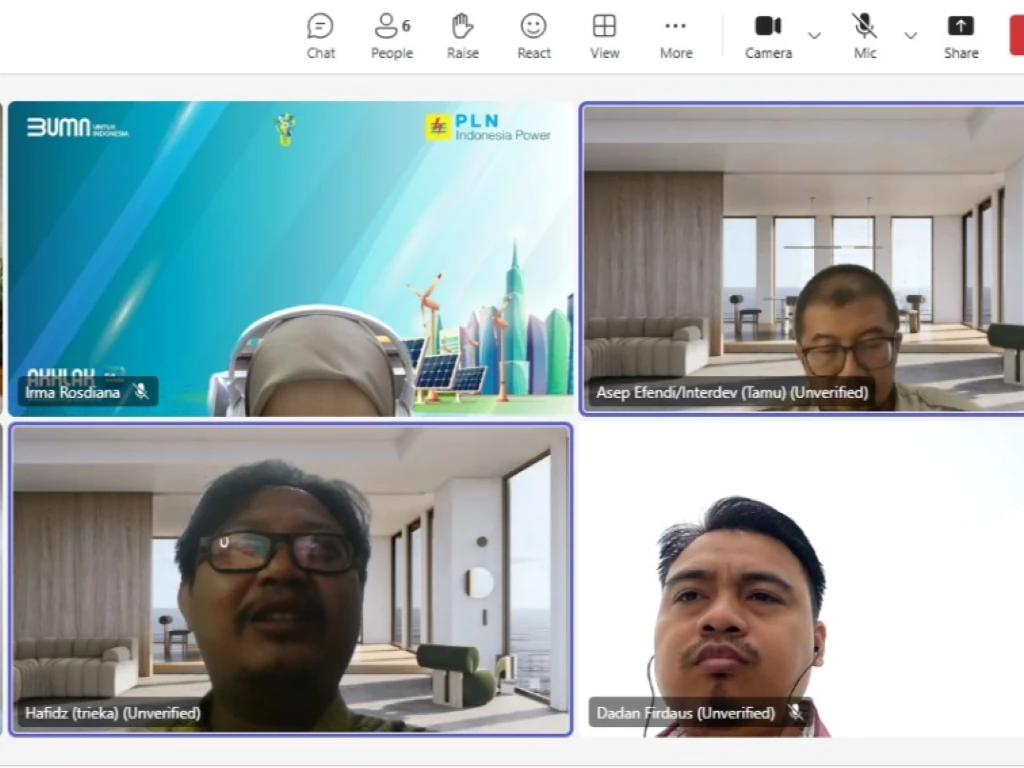The width and height of the screenshot is (1024, 768).
Task: Expand the Mic options dropdown arrow
Action: pos(910,36)
